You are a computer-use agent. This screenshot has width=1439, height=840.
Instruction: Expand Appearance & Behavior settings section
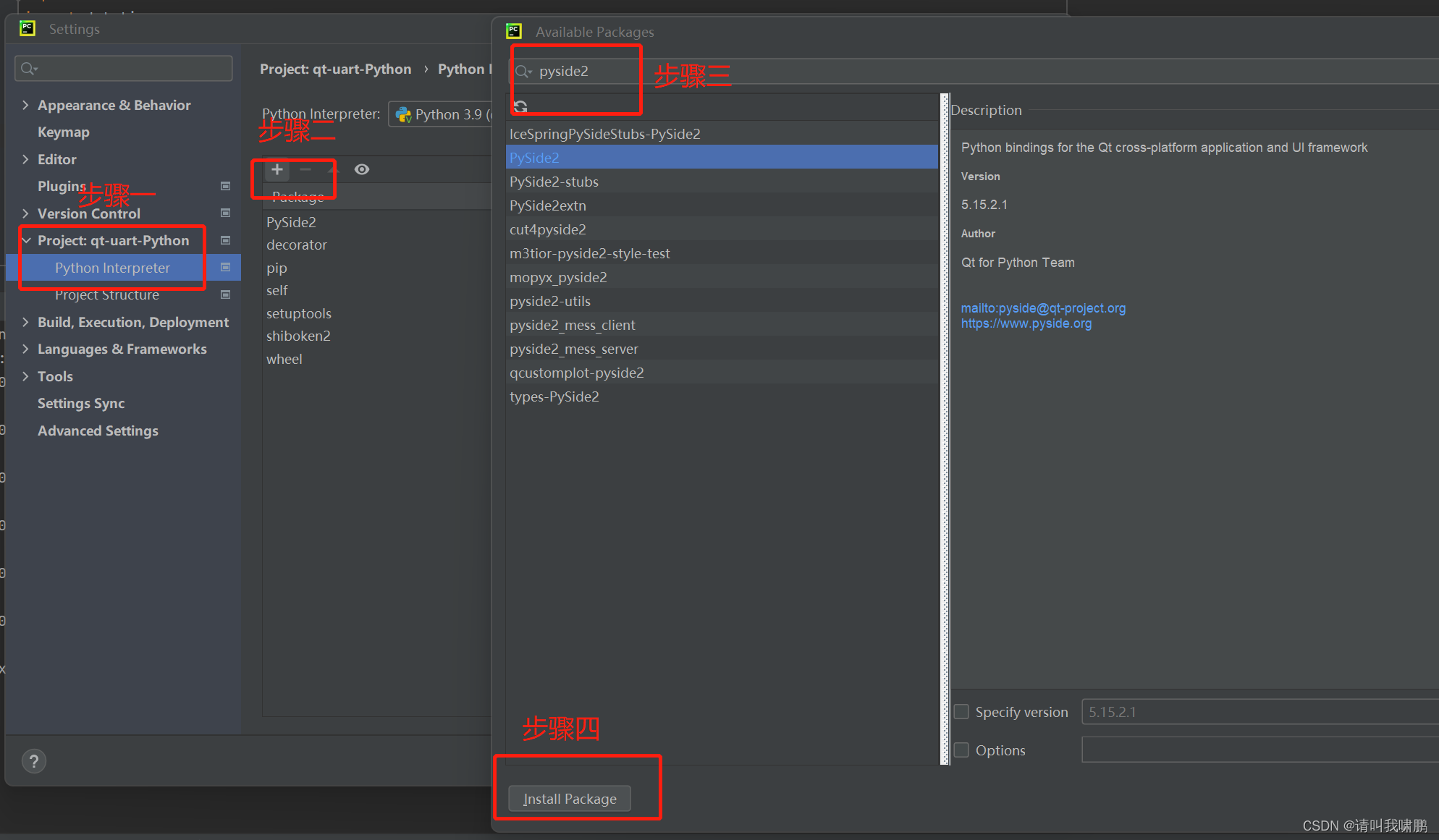click(x=26, y=105)
